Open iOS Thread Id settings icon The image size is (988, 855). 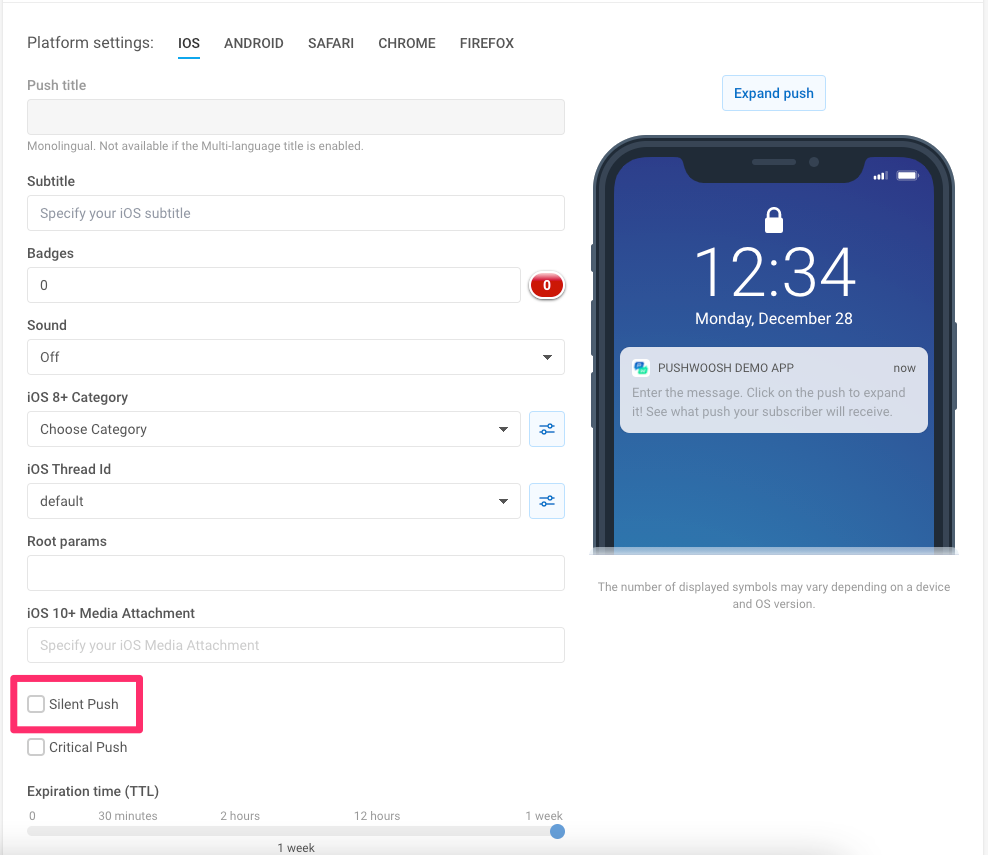pos(546,501)
